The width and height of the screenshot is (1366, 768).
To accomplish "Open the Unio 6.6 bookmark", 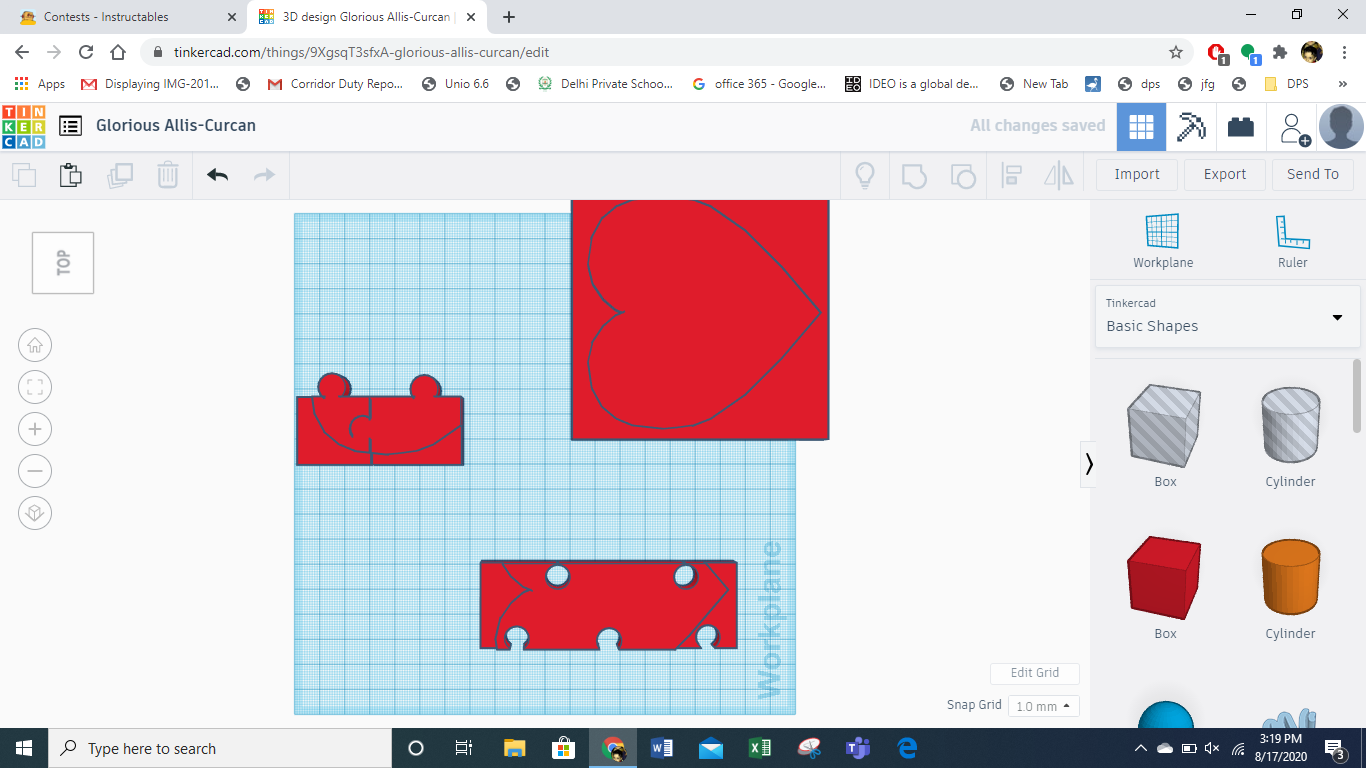I will (456, 84).
